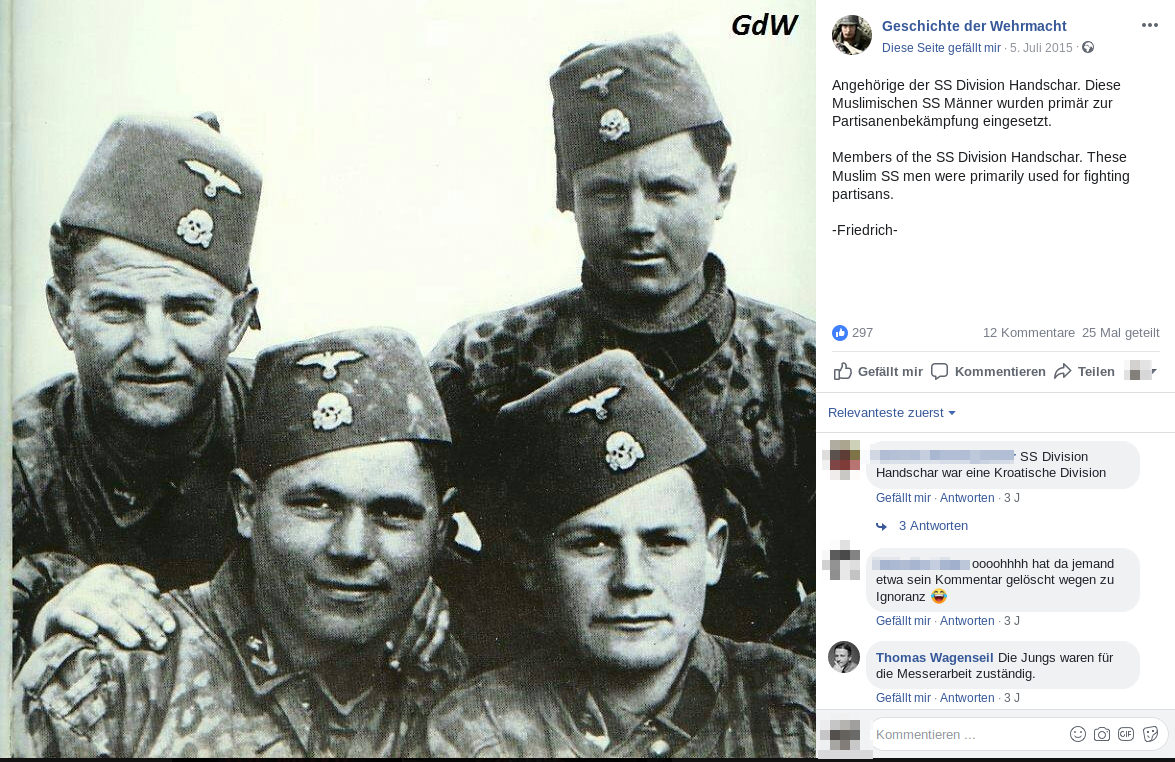Toggle Gefällt mir on the post
This screenshot has height=762, width=1175.
878,372
